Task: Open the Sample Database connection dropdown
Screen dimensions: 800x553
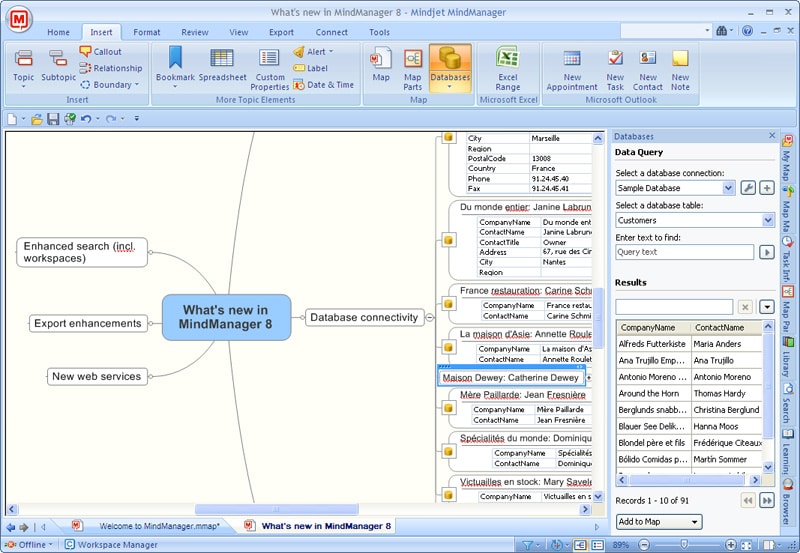Action: click(x=728, y=188)
